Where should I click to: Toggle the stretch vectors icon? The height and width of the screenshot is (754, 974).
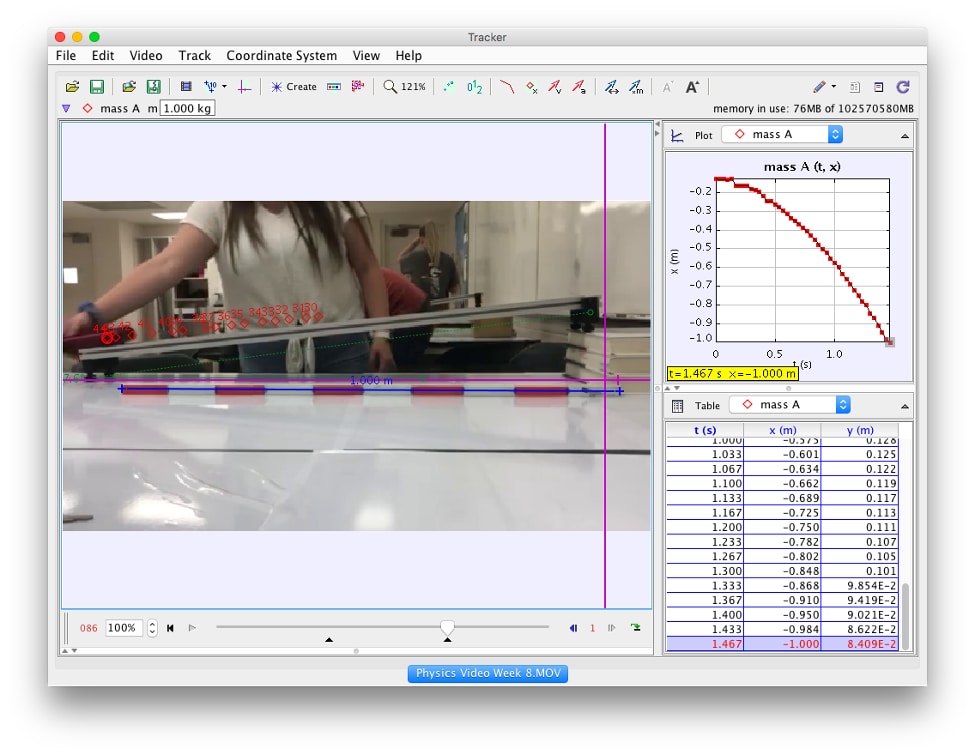click(612, 87)
